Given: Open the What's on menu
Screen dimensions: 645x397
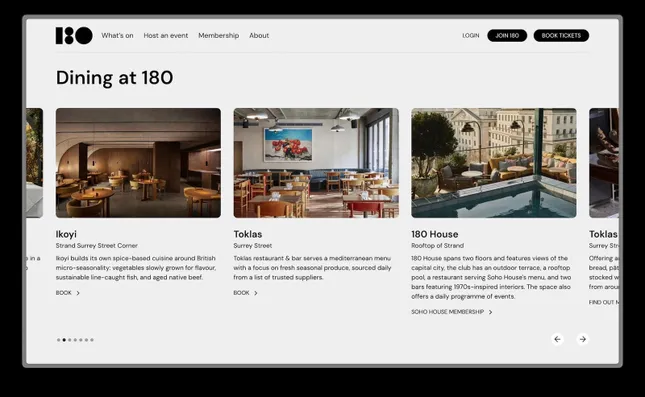Looking at the screenshot, I should click(117, 36).
